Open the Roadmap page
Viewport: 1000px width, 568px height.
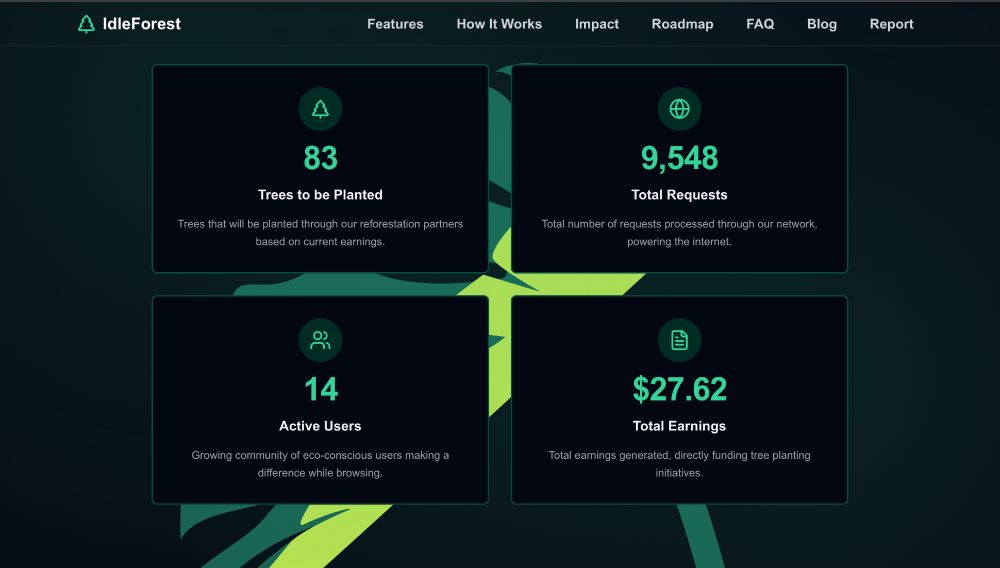point(682,24)
